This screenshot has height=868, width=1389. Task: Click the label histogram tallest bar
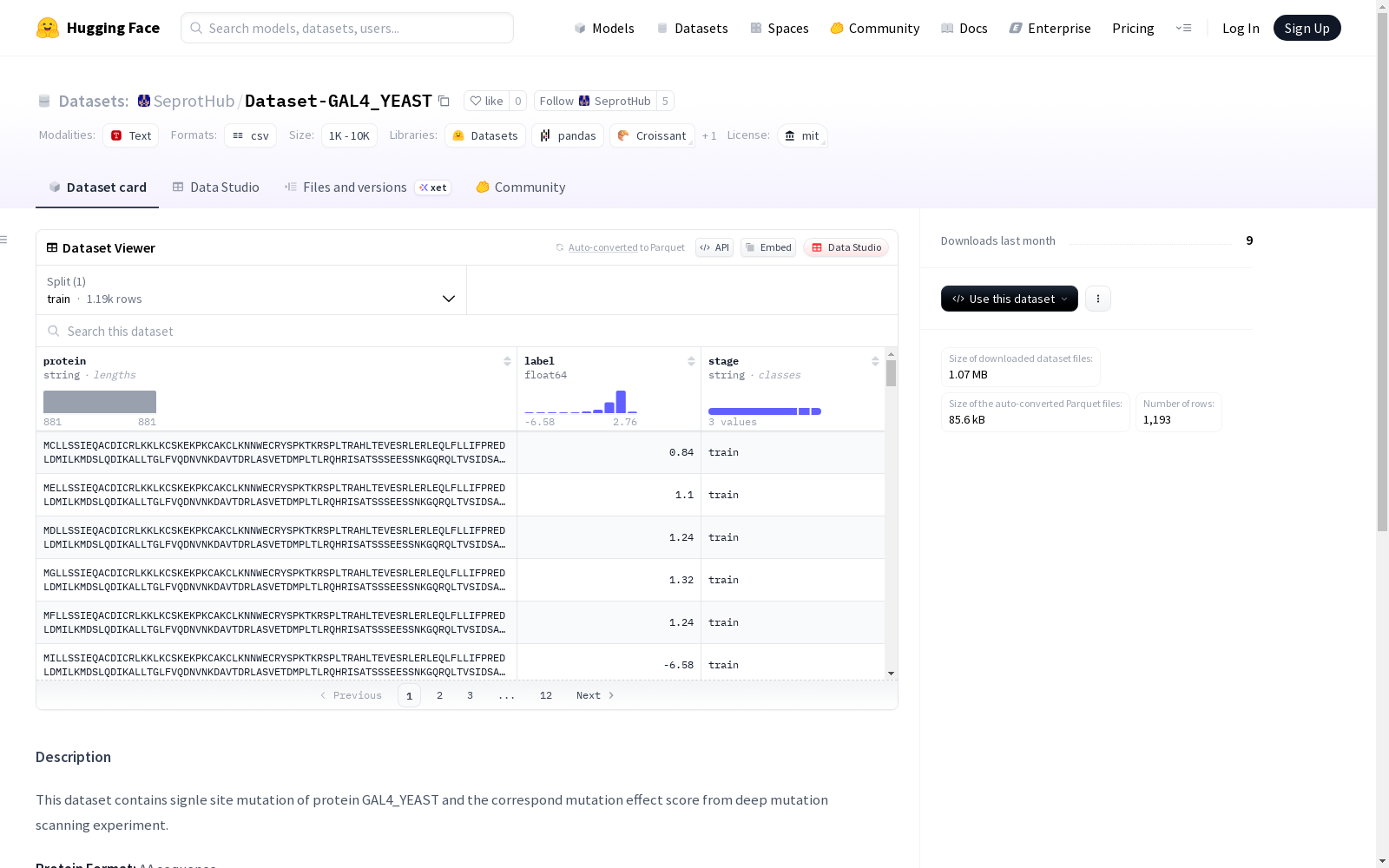coord(621,402)
